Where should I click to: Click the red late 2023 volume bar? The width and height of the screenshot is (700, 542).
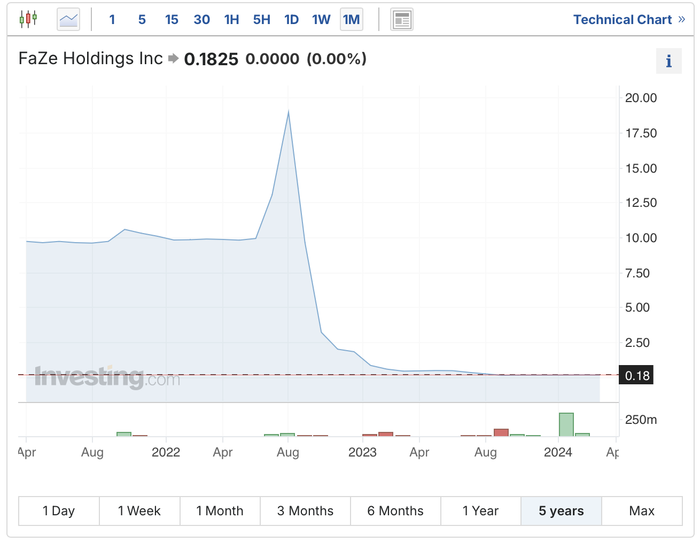(501, 432)
